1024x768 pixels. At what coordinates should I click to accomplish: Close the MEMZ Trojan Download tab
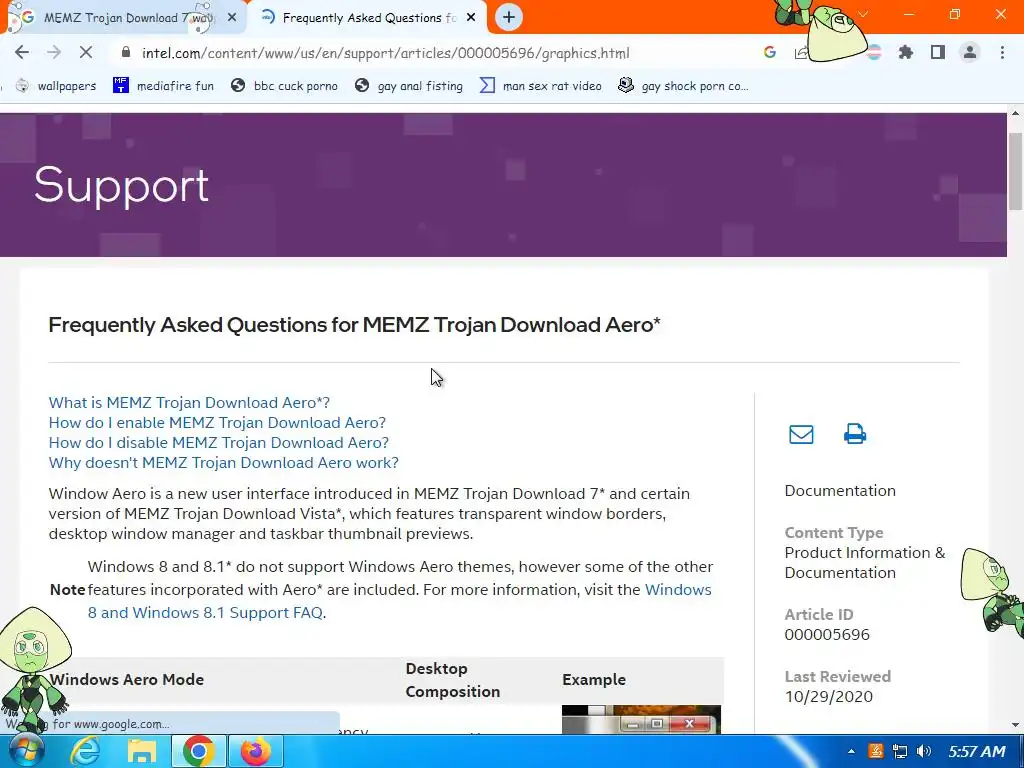(232, 18)
